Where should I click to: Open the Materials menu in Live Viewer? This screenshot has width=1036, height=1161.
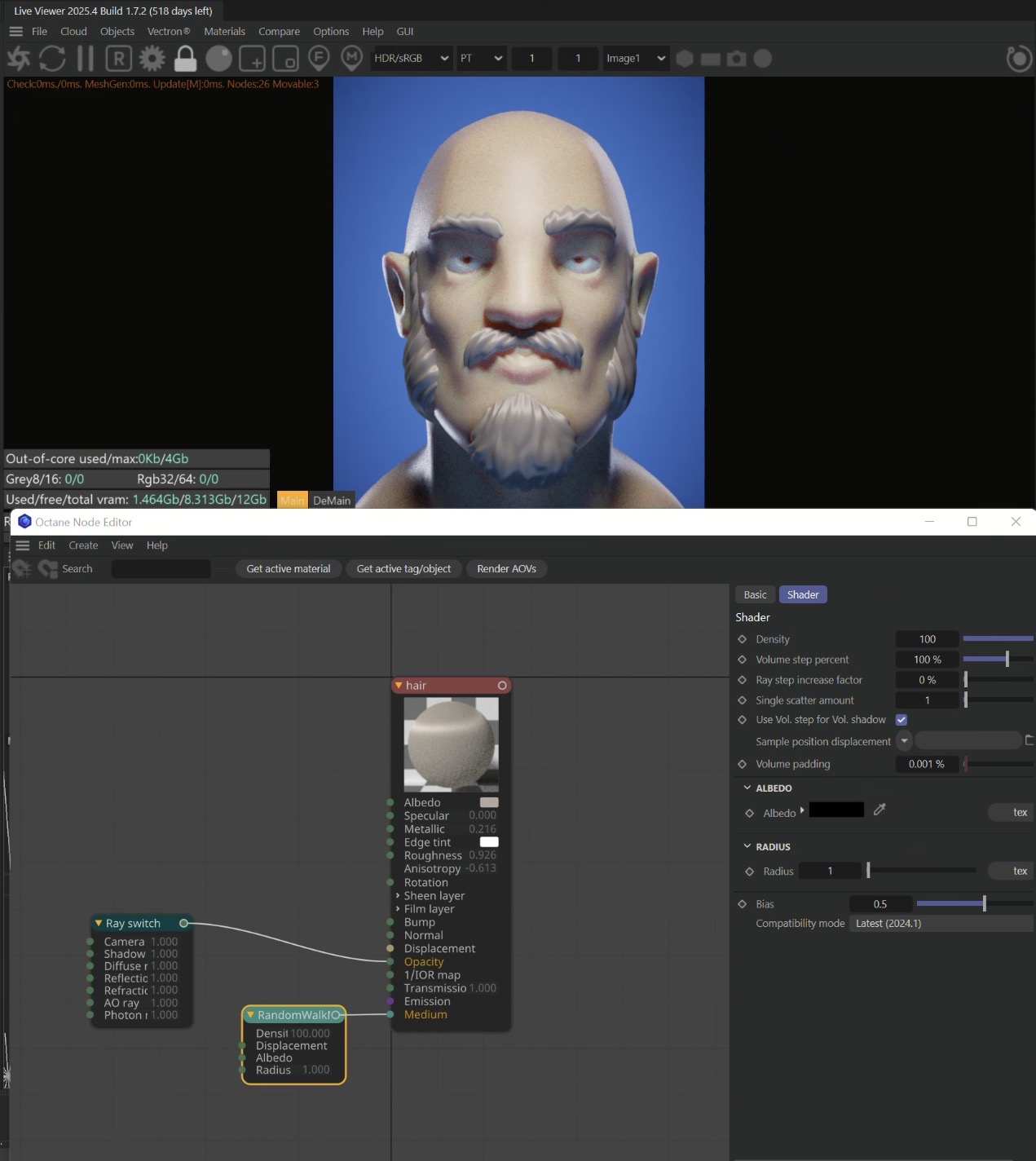pos(224,32)
